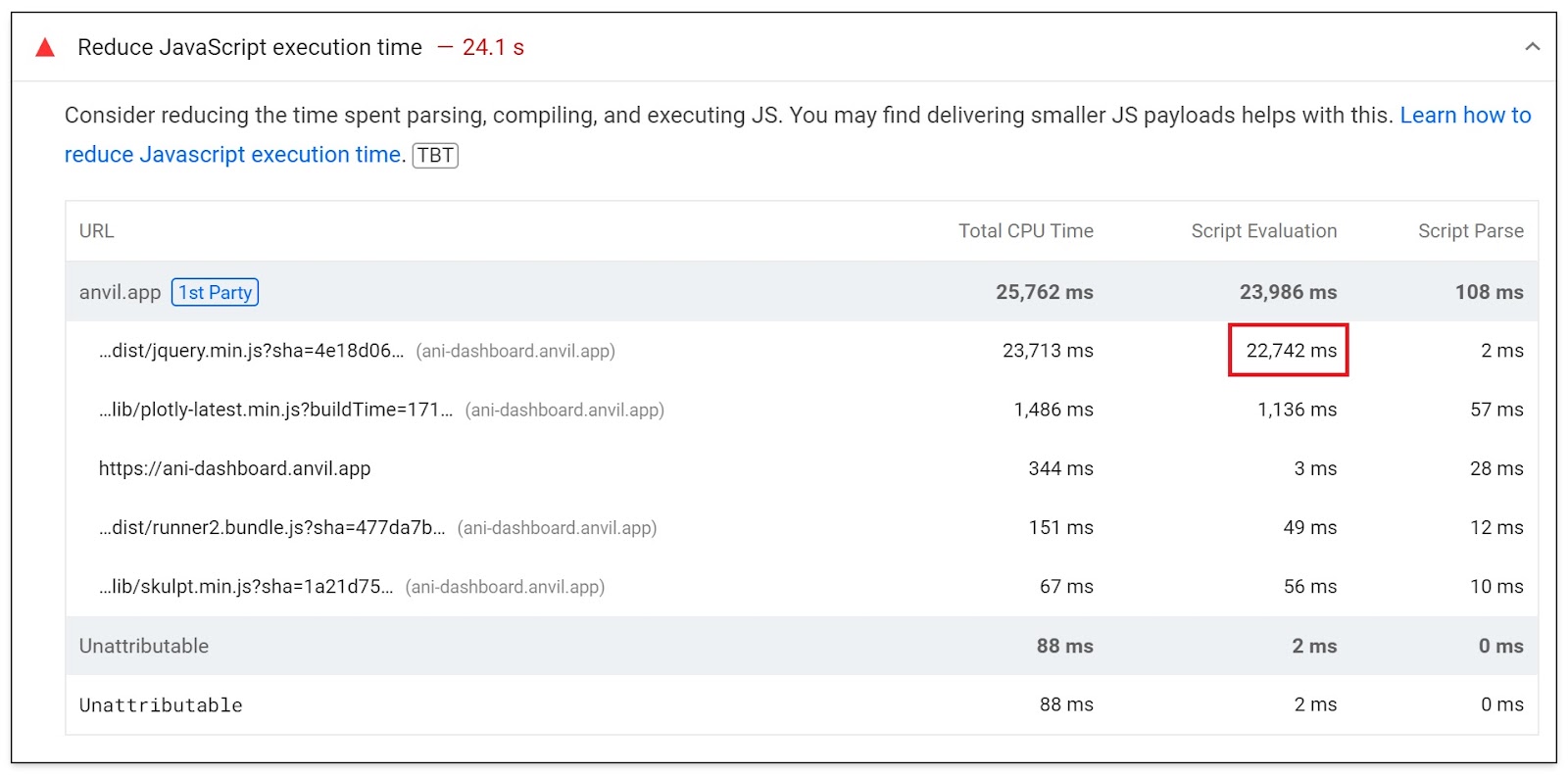Click the red warning triangle icon
The width and height of the screenshot is (1568, 775).
45,48
